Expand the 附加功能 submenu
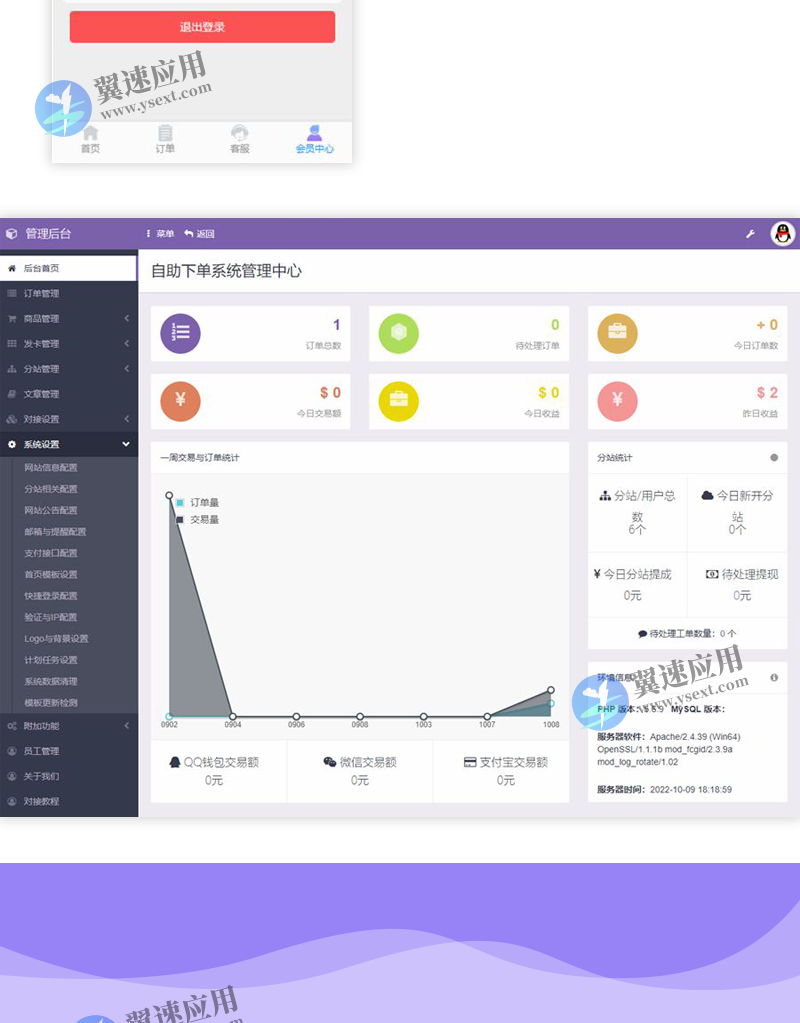Image resolution: width=800 pixels, height=1023 pixels. pyautogui.click(x=40, y=725)
